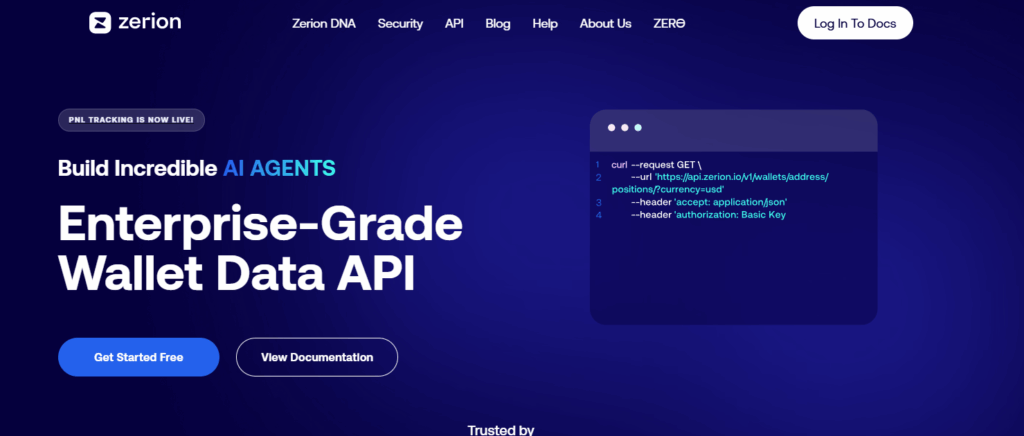
Task: Click the Log In To Docs button
Action: 855,23
